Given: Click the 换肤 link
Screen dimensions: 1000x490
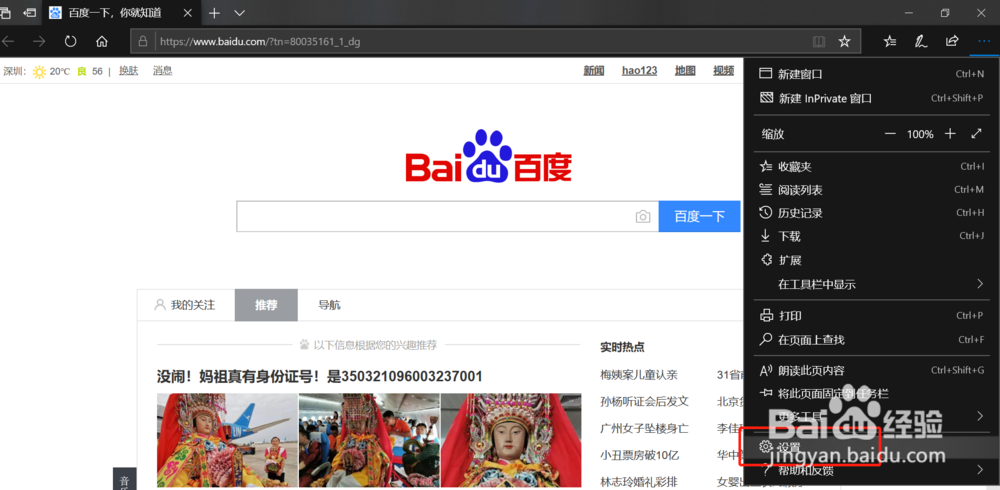Looking at the screenshot, I should [x=129, y=71].
